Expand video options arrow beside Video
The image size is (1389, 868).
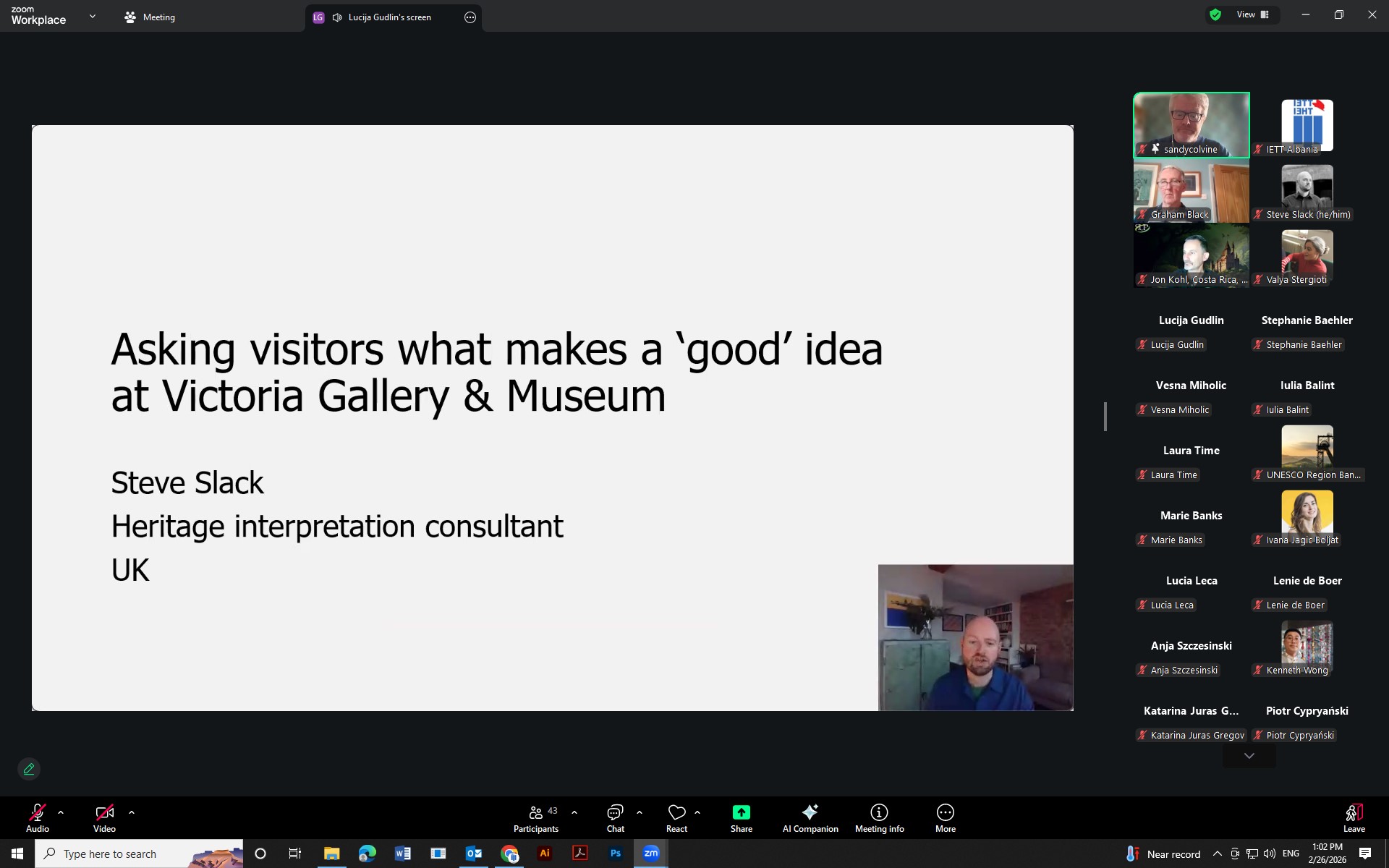[132, 812]
